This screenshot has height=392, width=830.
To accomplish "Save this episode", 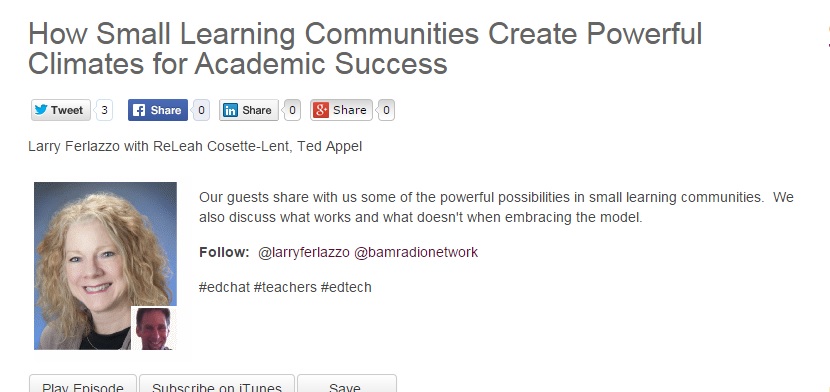I will (x=347, y=386).
